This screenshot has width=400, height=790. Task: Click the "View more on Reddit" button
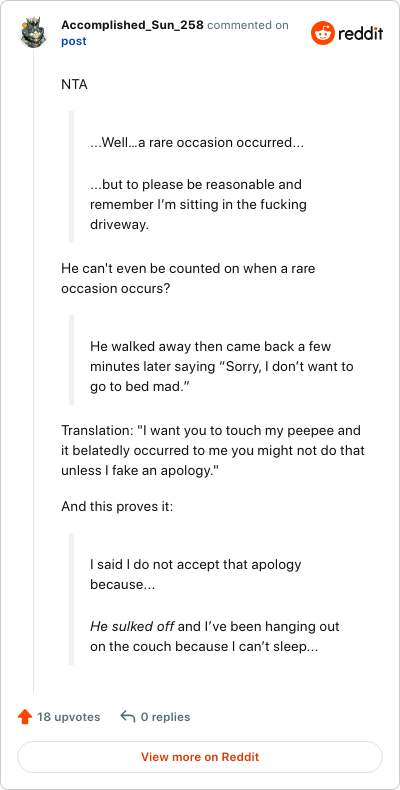click(200, 757)
